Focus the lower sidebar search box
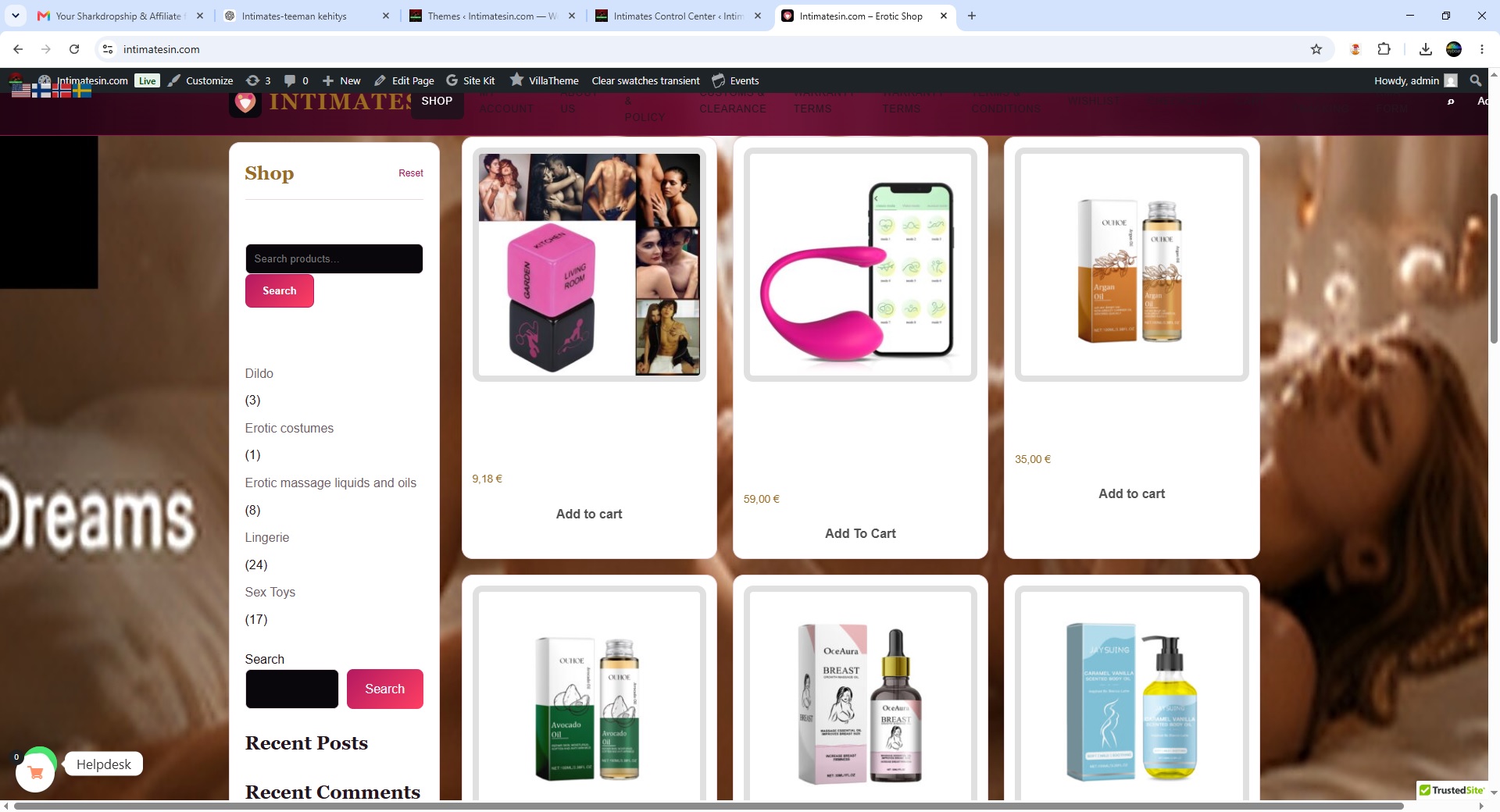Screen dimensions: 1500x812 291,689
